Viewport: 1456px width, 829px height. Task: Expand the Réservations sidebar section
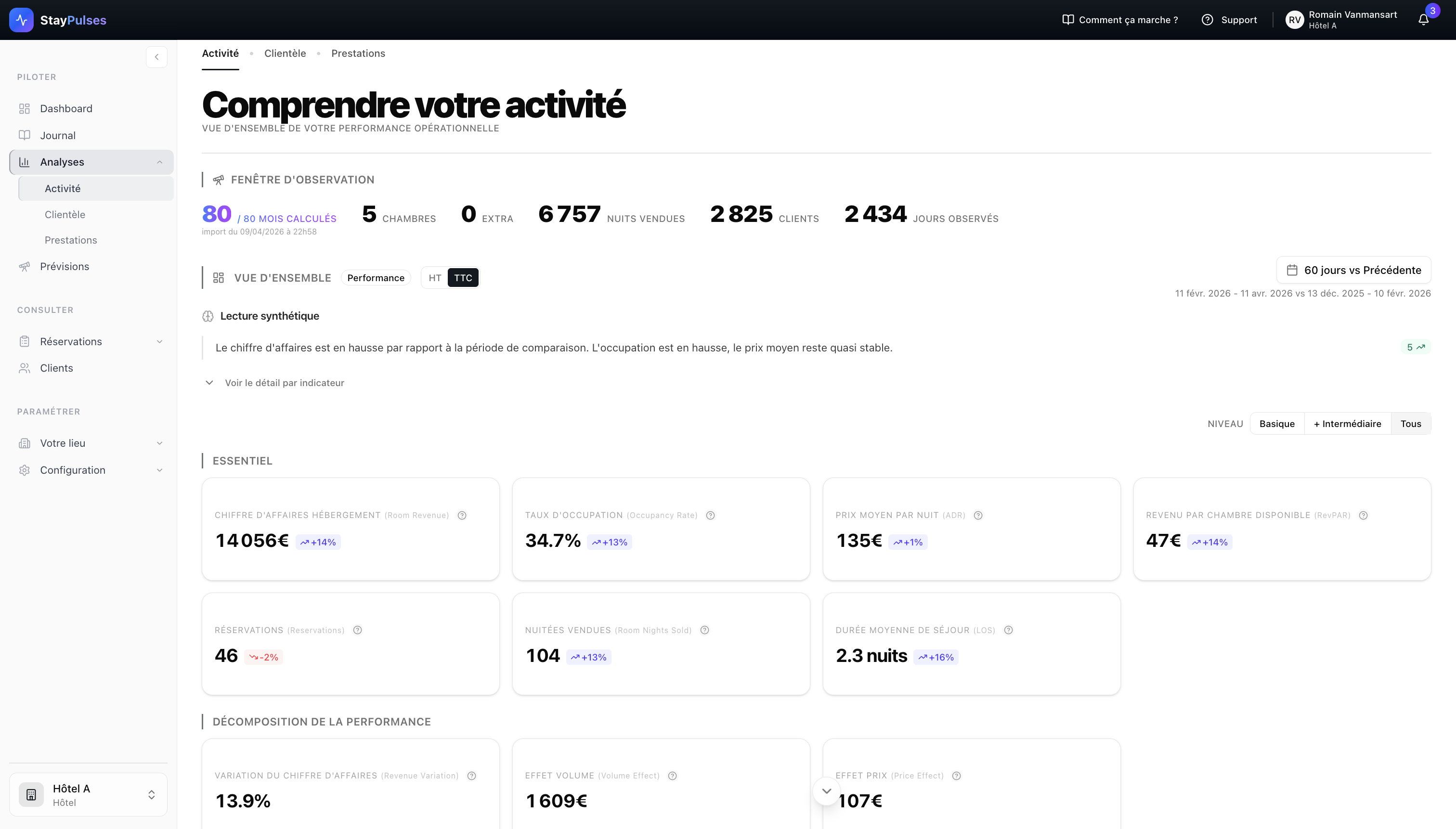click(159, 341)
